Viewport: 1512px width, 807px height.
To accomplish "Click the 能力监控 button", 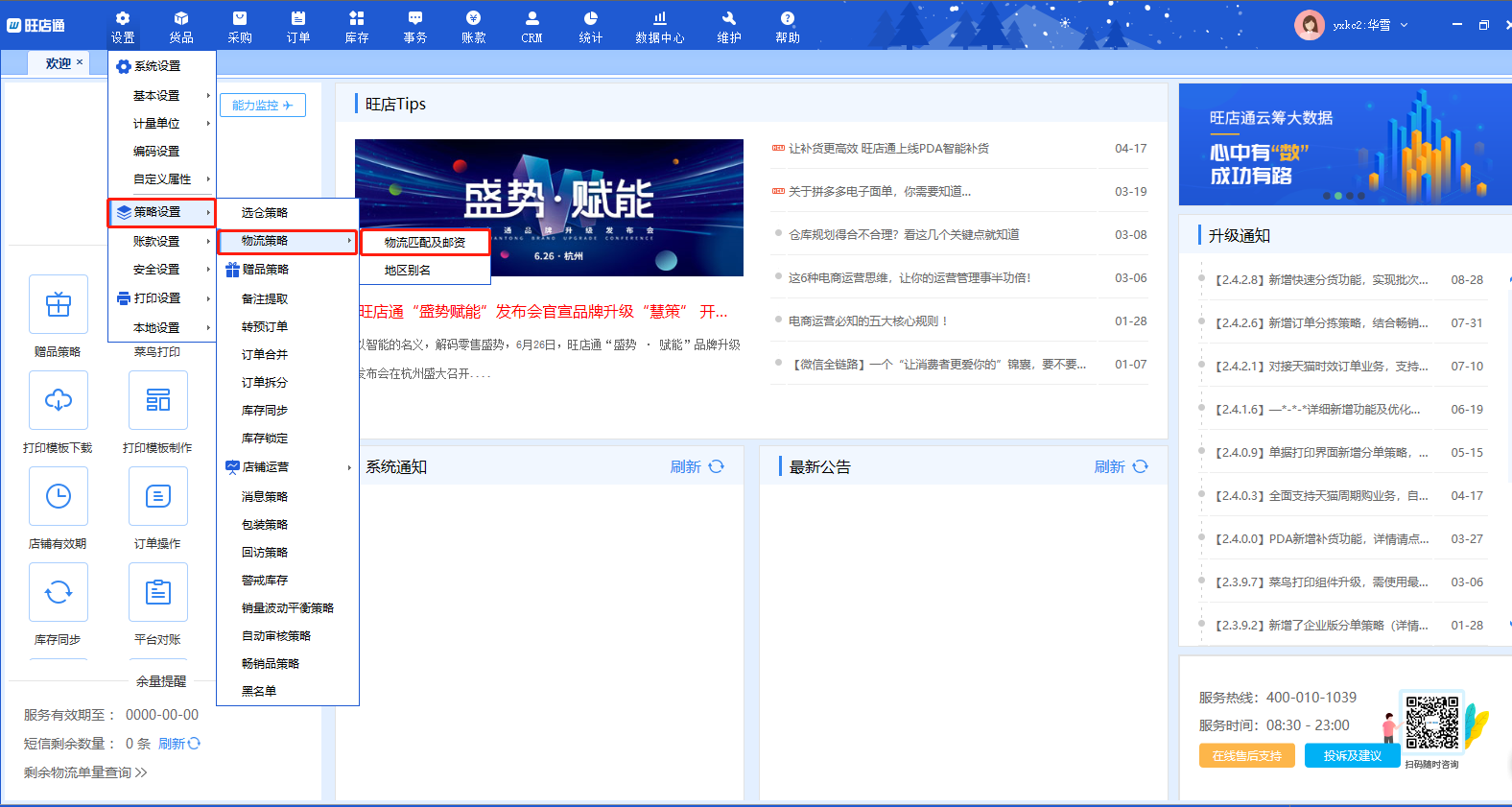I will click(x=263, y=106).
